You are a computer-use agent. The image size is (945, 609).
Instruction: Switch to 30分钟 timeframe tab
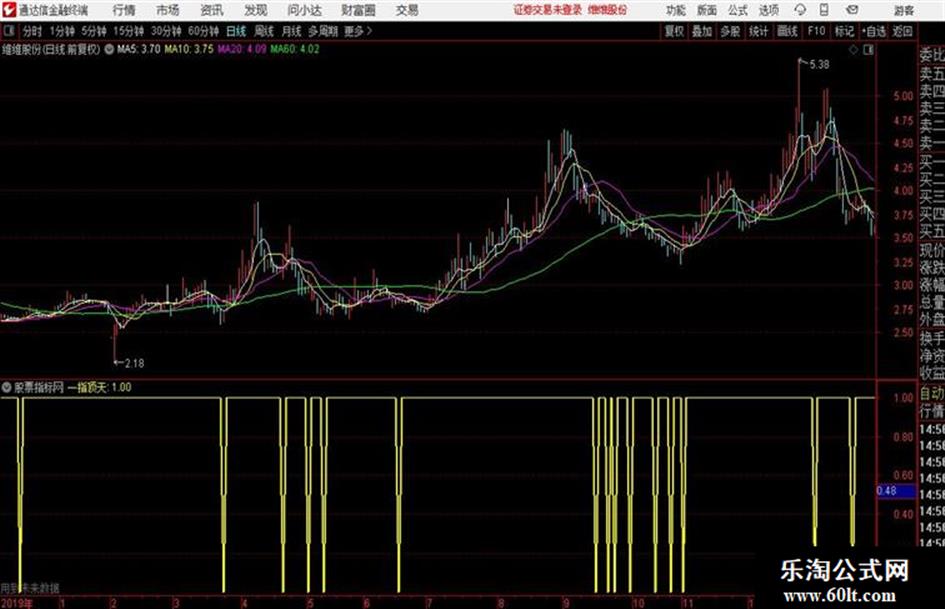pyautogui.click(x=166, y=31)
